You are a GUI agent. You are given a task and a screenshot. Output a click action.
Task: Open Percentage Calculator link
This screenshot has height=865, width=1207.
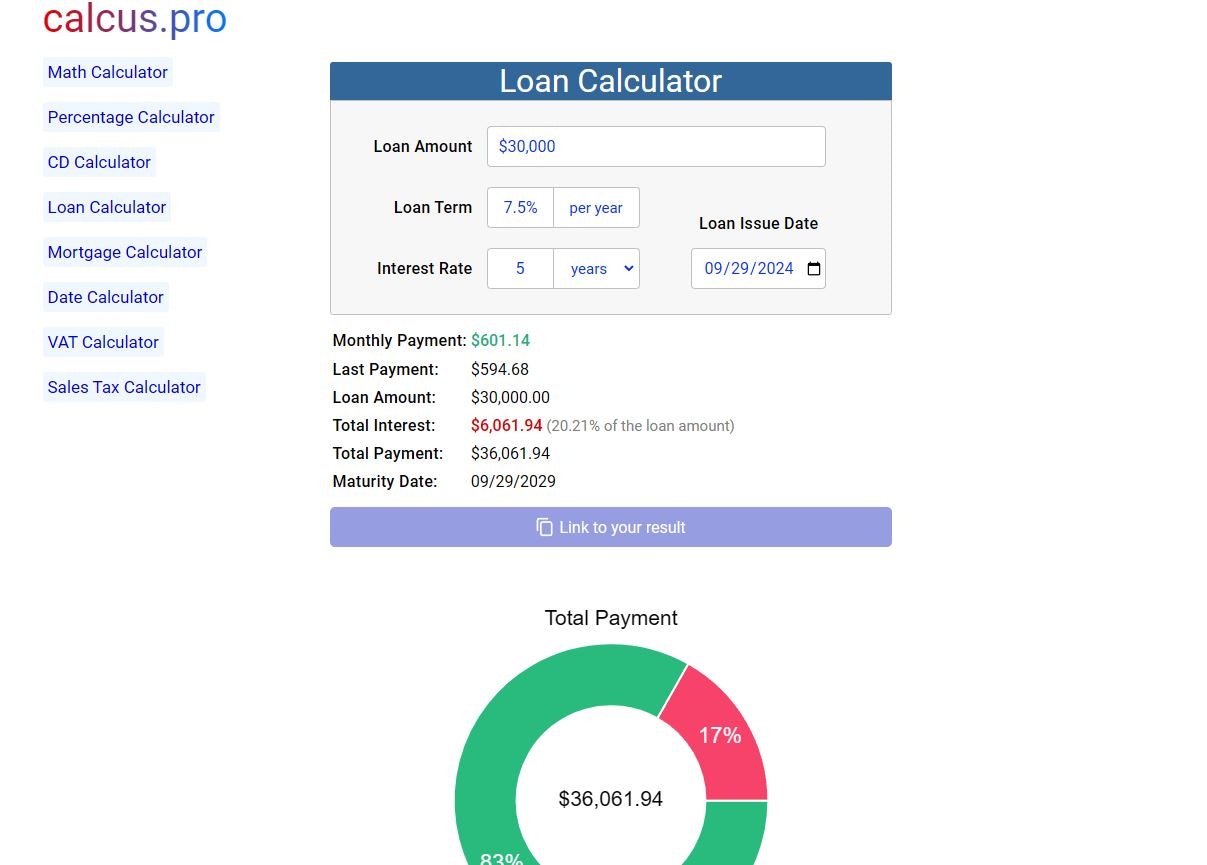(x=131, y=117)
